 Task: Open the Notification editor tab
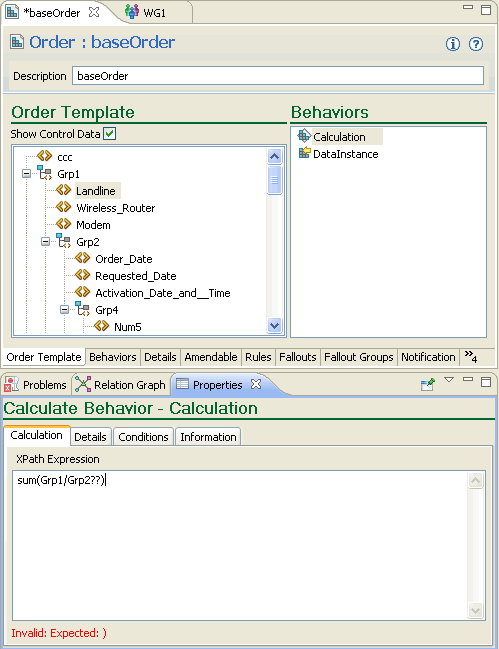(428, 357)
